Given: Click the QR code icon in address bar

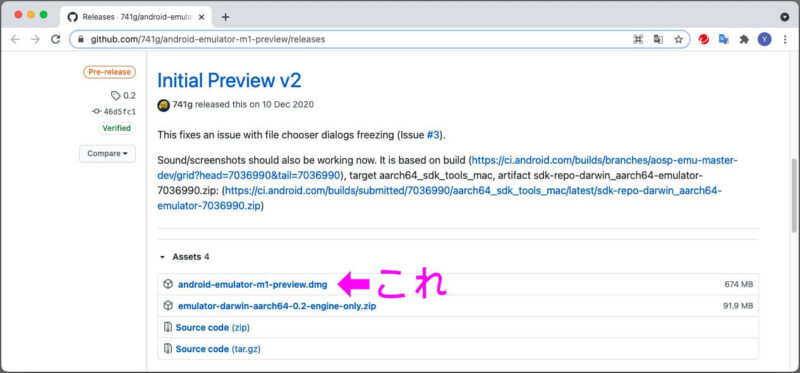Looking at the screenshot, I should pyautogui.click(x=638, y=39).
